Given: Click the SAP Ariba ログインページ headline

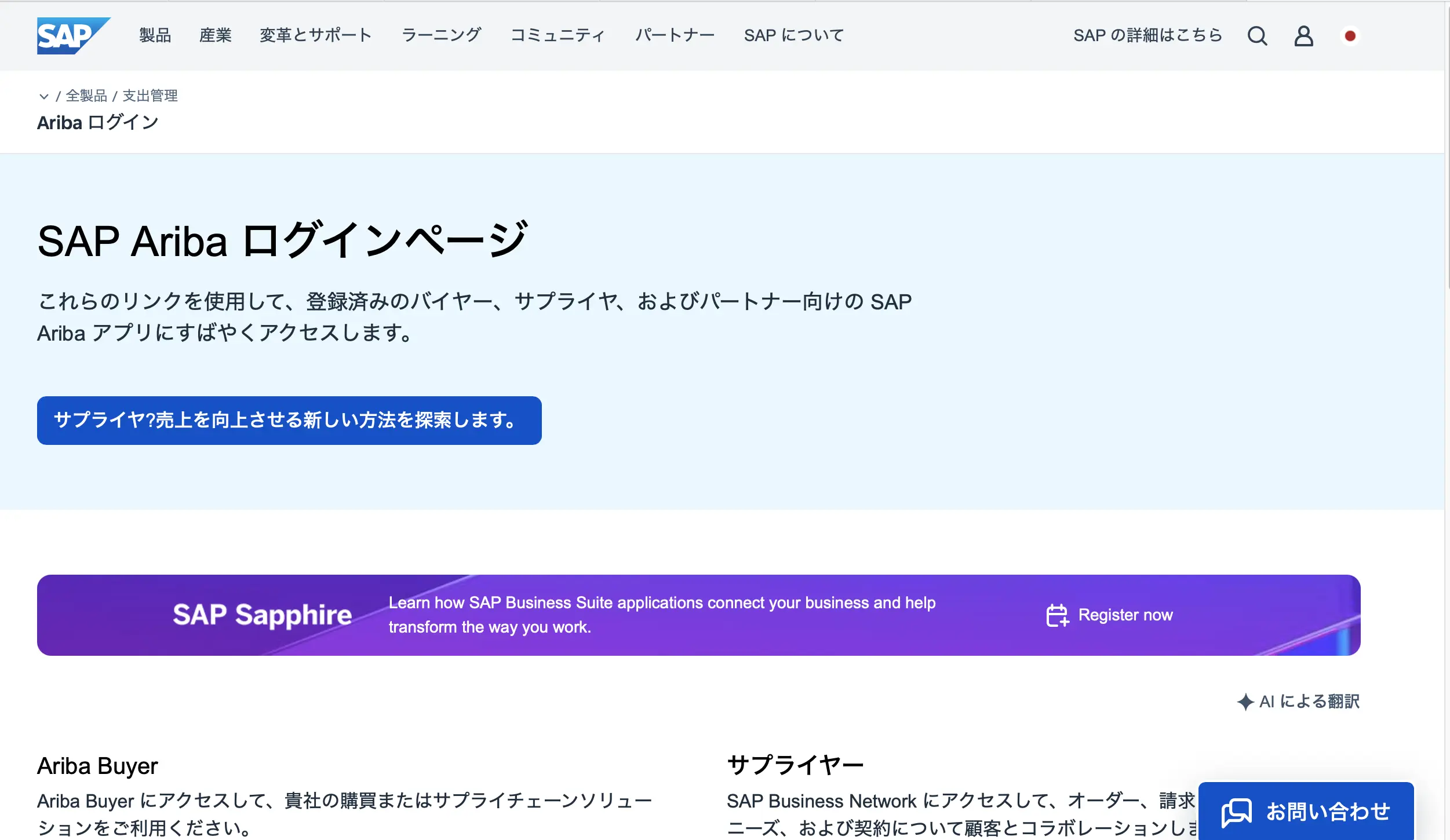Looking at the screenshot, I should pos(283,240).
